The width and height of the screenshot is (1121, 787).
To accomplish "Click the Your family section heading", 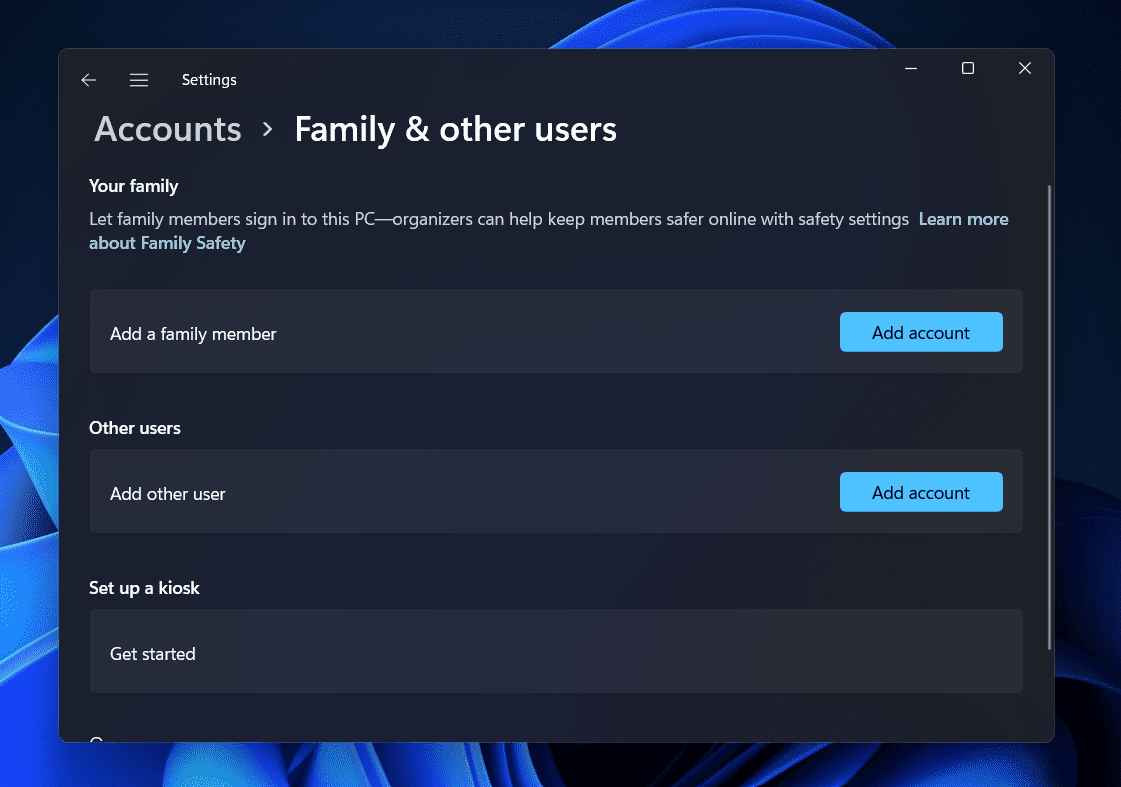I will [133, 186].
